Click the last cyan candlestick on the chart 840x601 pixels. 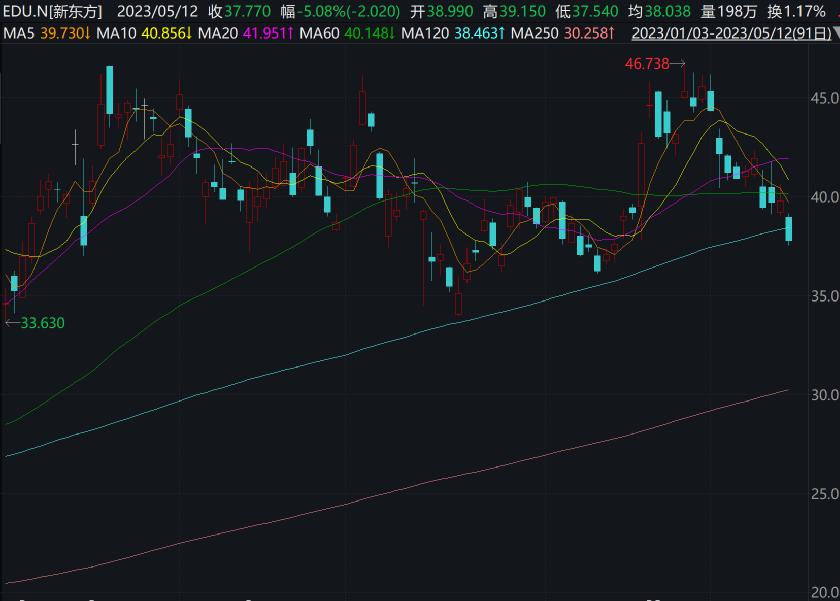click(789, 229)
